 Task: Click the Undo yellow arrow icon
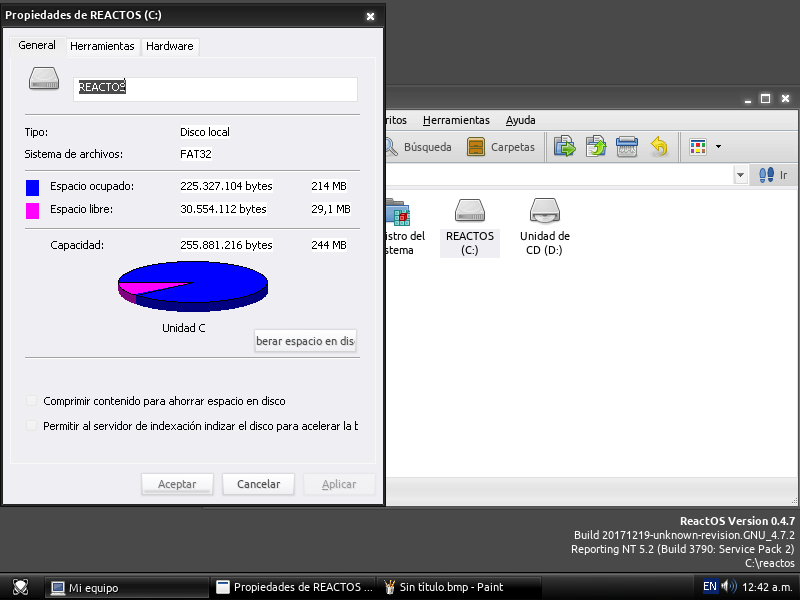(x=659, y=147)
